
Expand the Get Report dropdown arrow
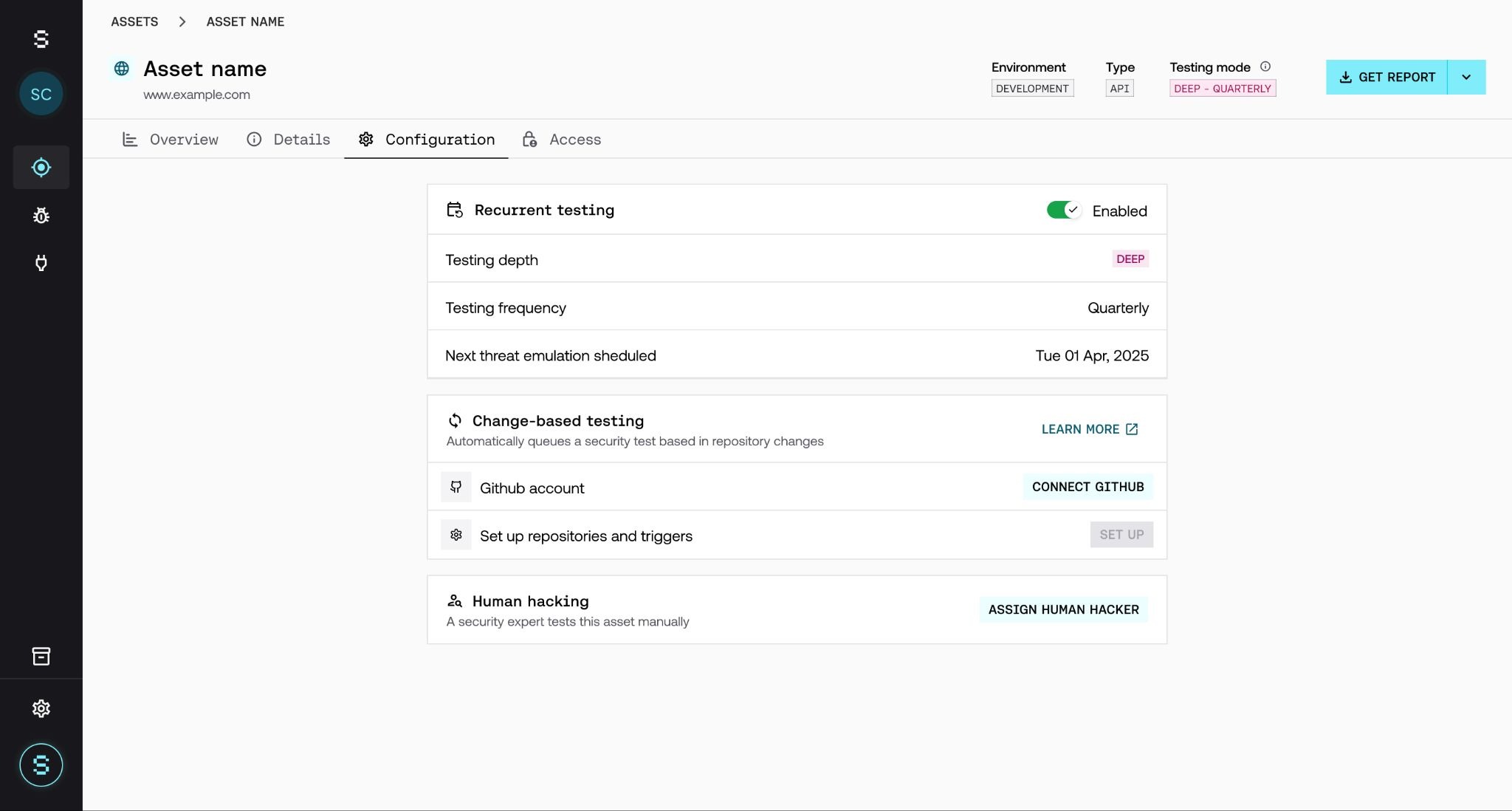(1466, 77)
